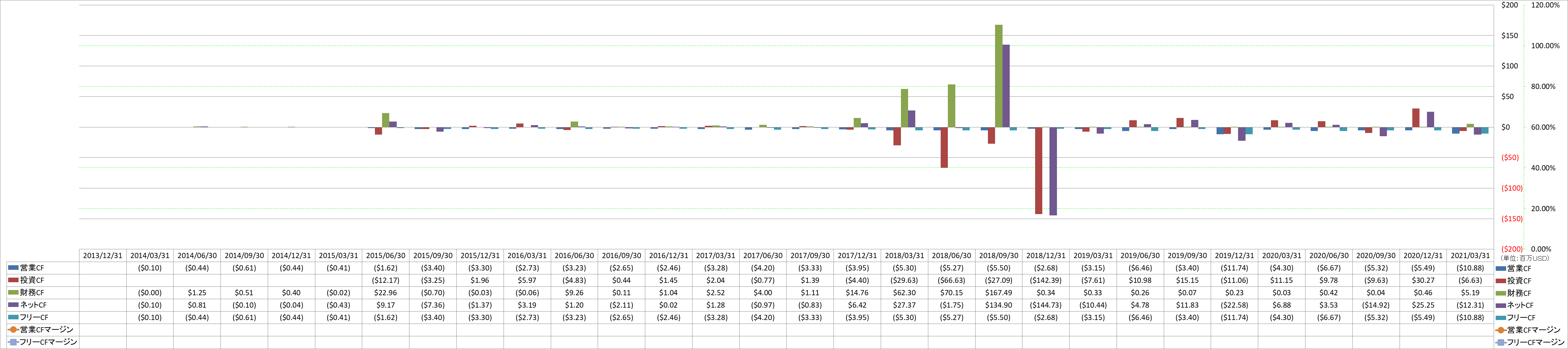Click the ($142.39) 投資CF cell
The width and height of the screenshot is (1568, 349).
[x=1046, y=281]
